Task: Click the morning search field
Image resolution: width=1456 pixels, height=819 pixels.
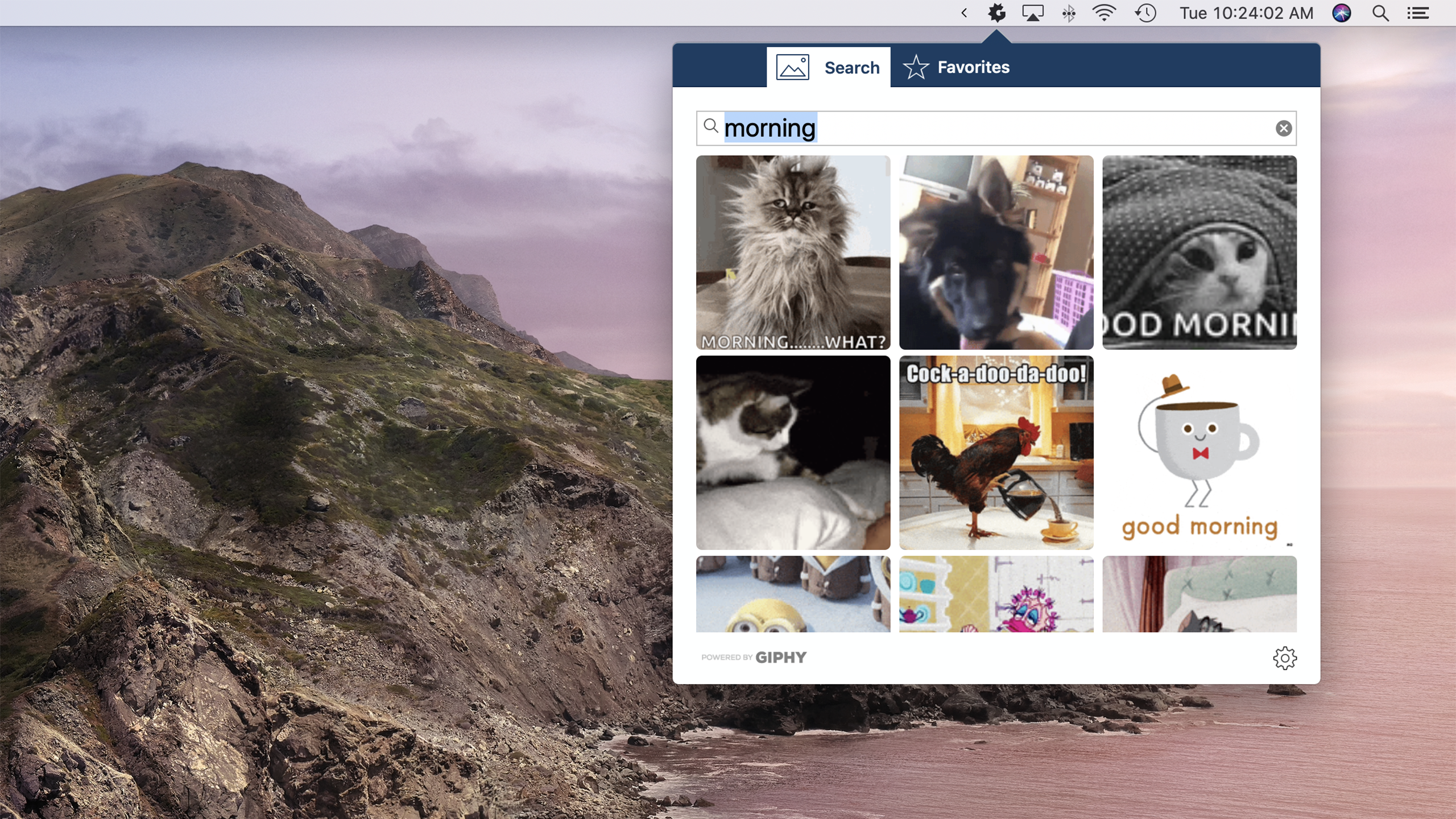Action: [995, 129]
